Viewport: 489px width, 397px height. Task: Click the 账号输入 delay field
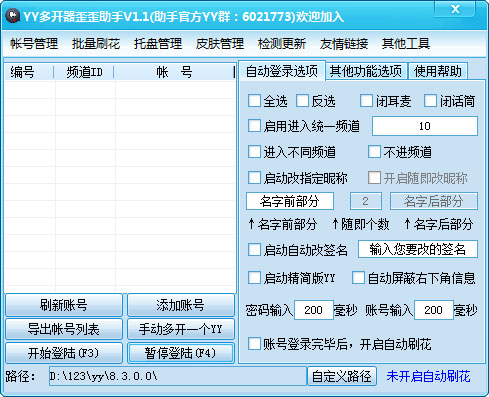434,310
